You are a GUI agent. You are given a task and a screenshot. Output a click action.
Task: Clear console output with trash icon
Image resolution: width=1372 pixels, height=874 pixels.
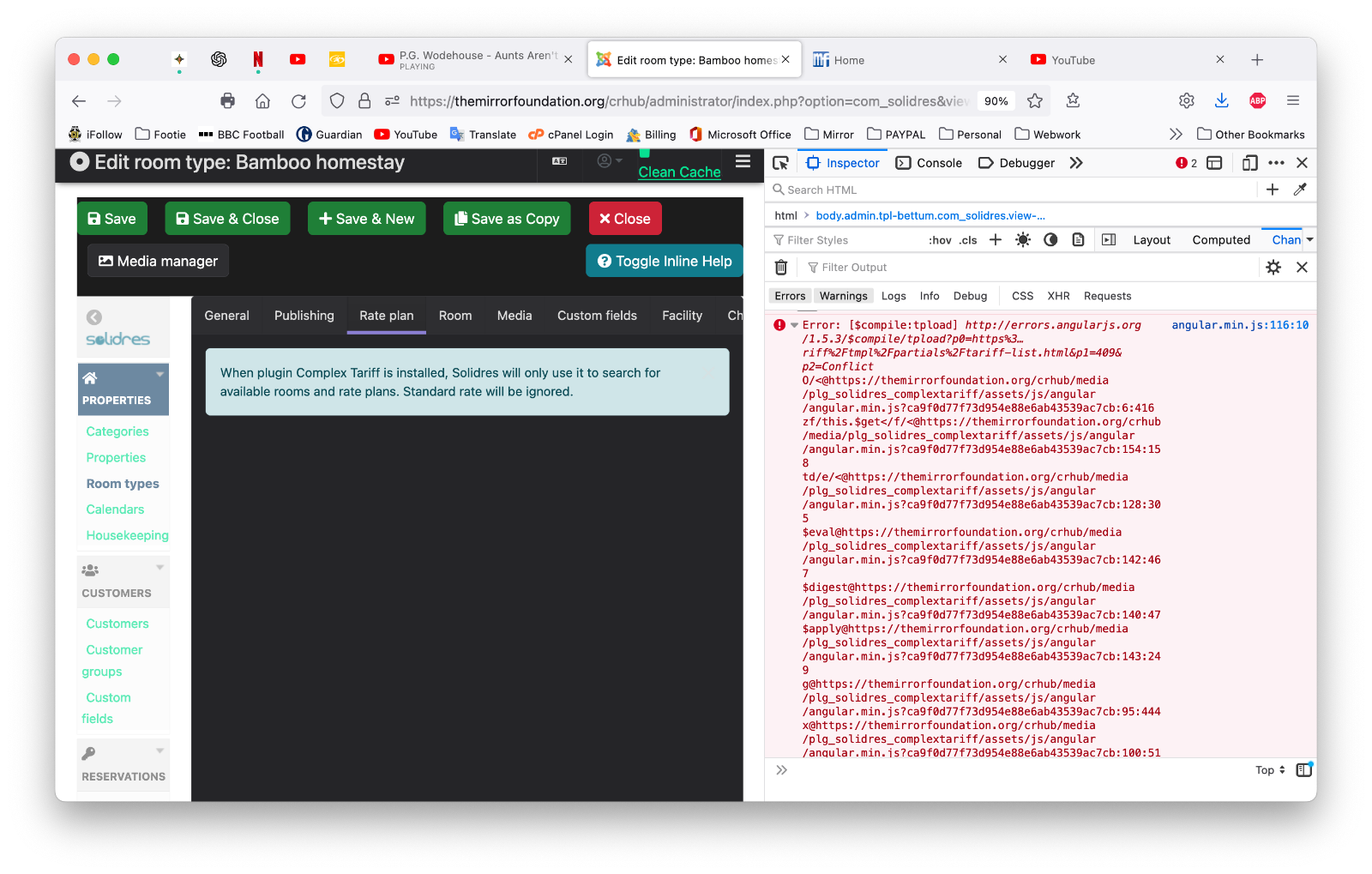[x=781, y=268]
